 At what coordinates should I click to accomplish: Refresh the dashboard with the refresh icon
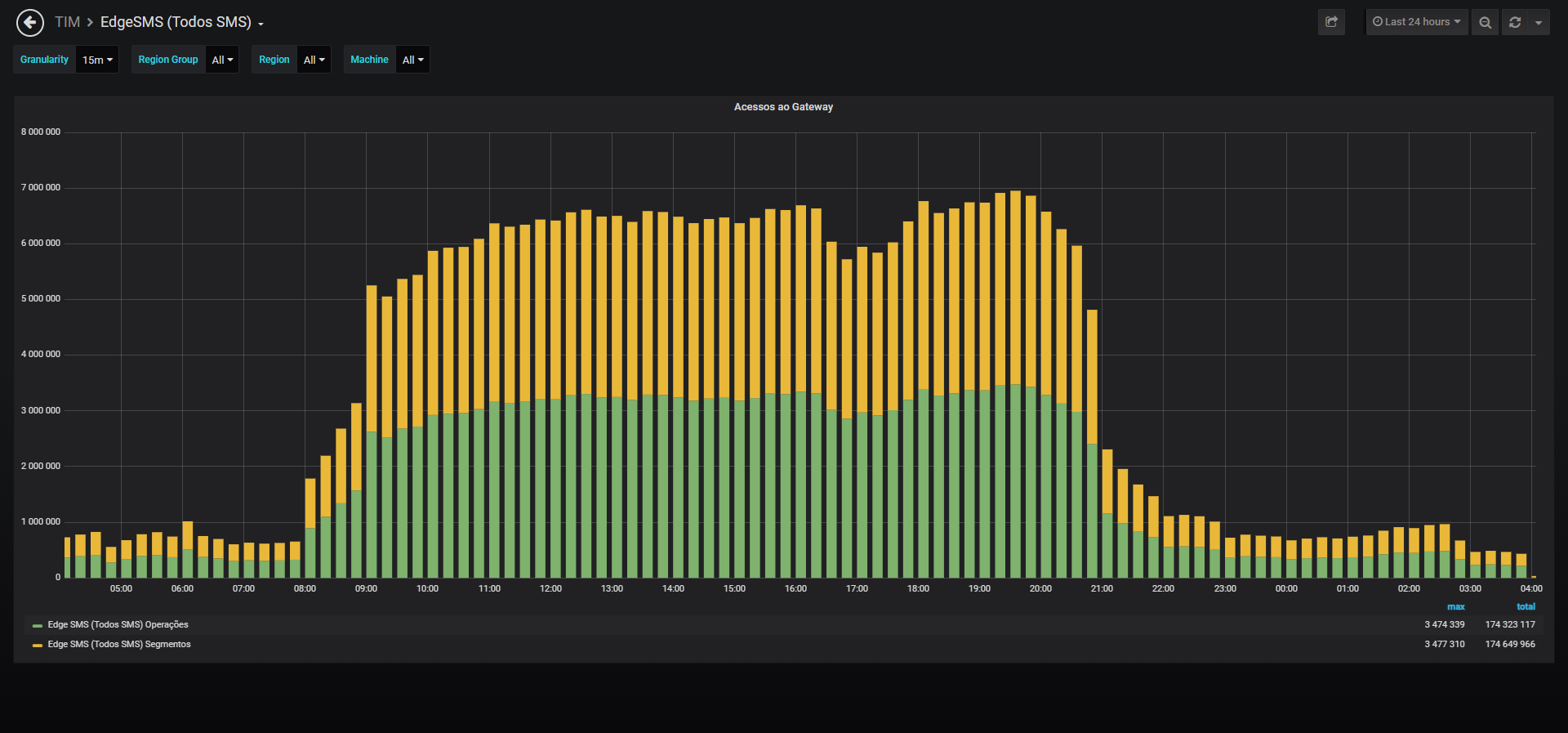pos(1515,22)
